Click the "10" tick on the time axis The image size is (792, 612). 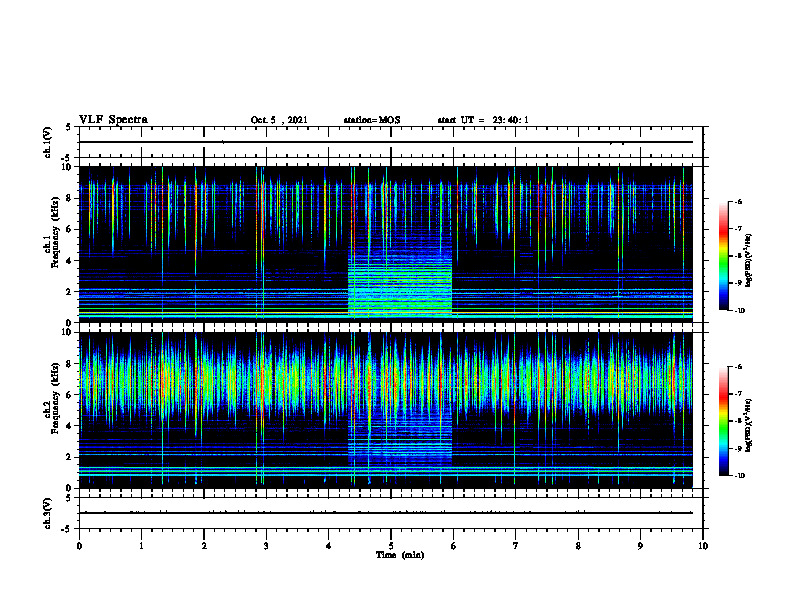703,546
